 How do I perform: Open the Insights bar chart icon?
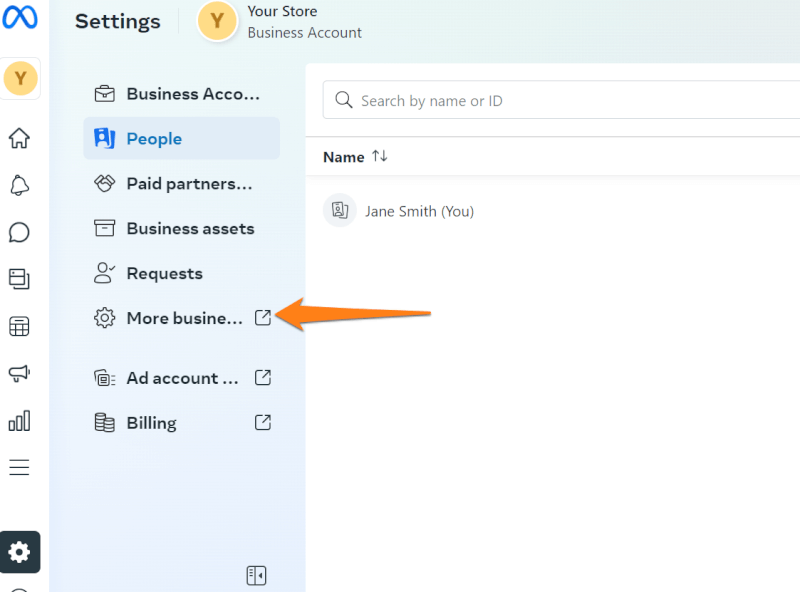point(19,420)
